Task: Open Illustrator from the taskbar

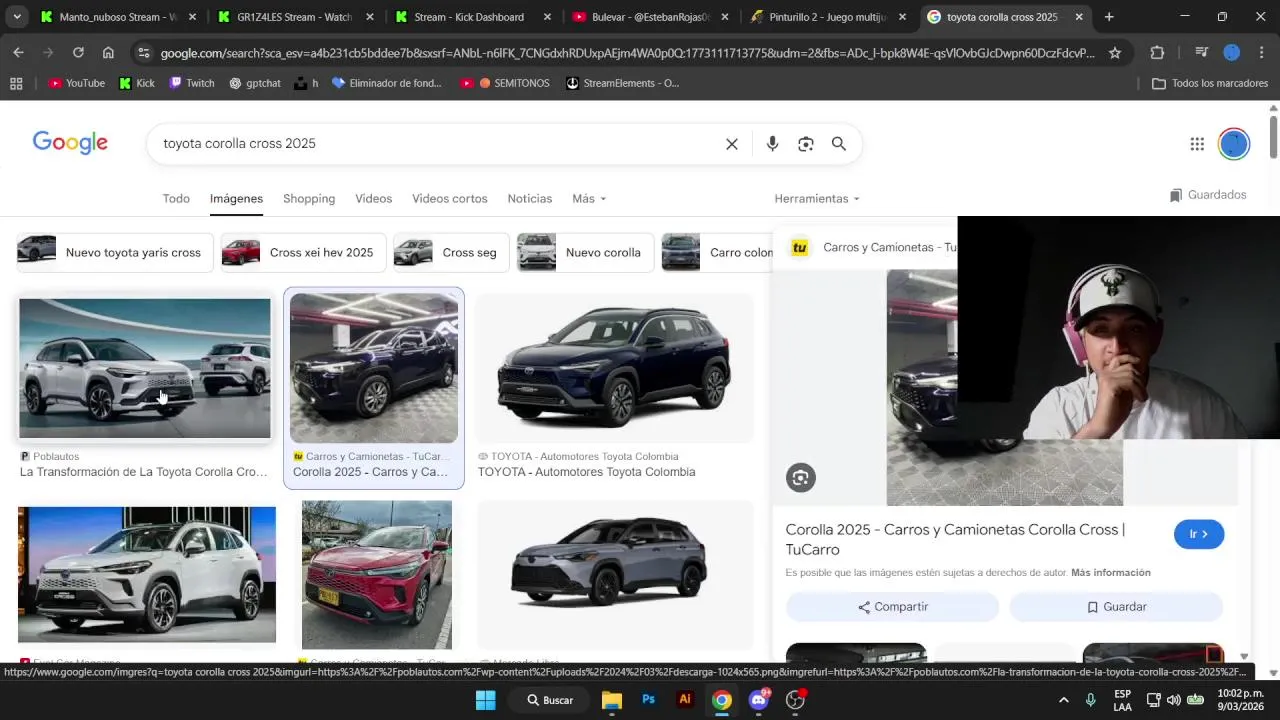Action: point(685,700)
